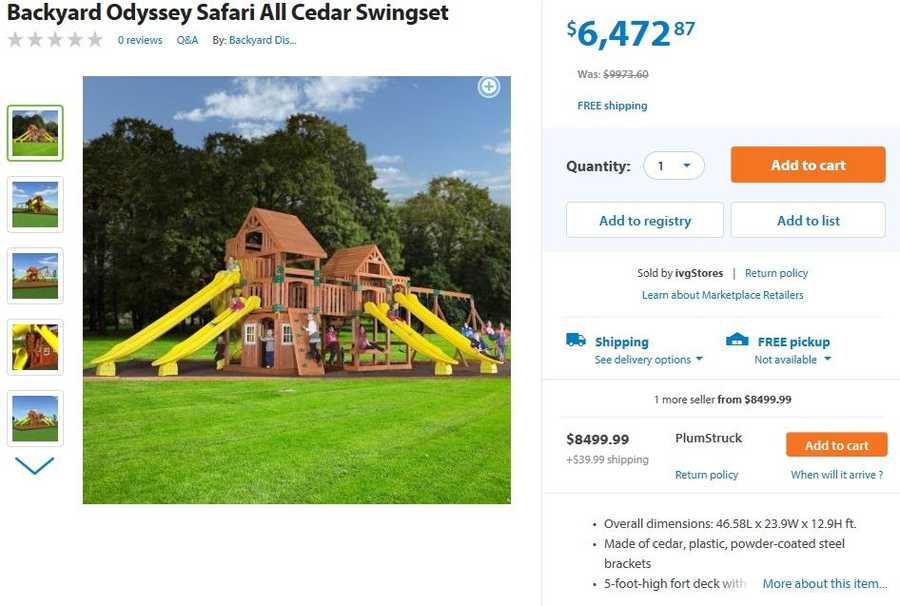Click the shipping truck icon

576,341
